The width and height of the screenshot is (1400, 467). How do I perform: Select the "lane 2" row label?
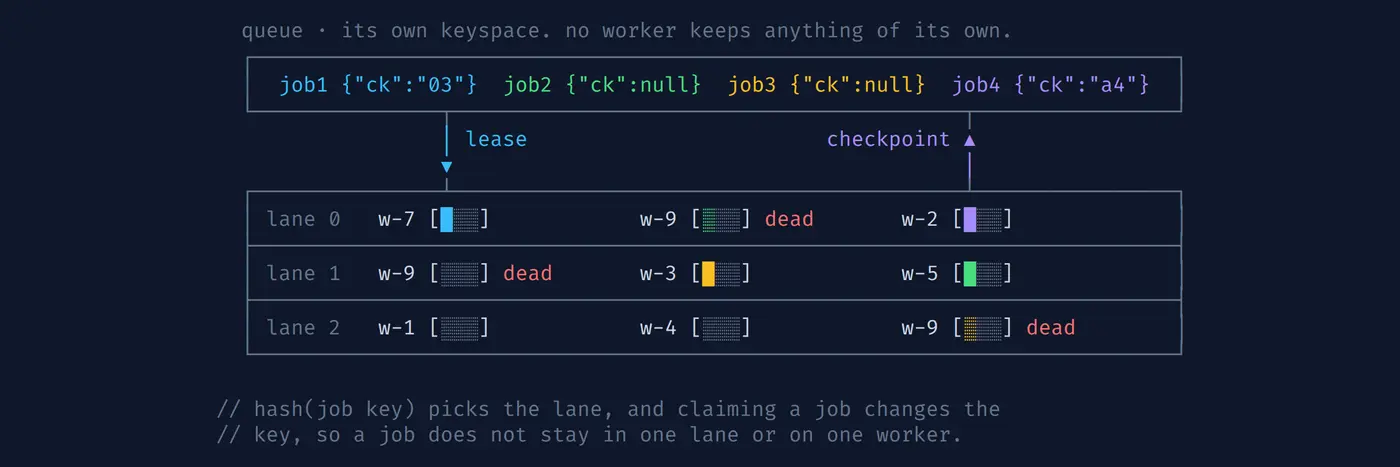click(x=303, y=327)
